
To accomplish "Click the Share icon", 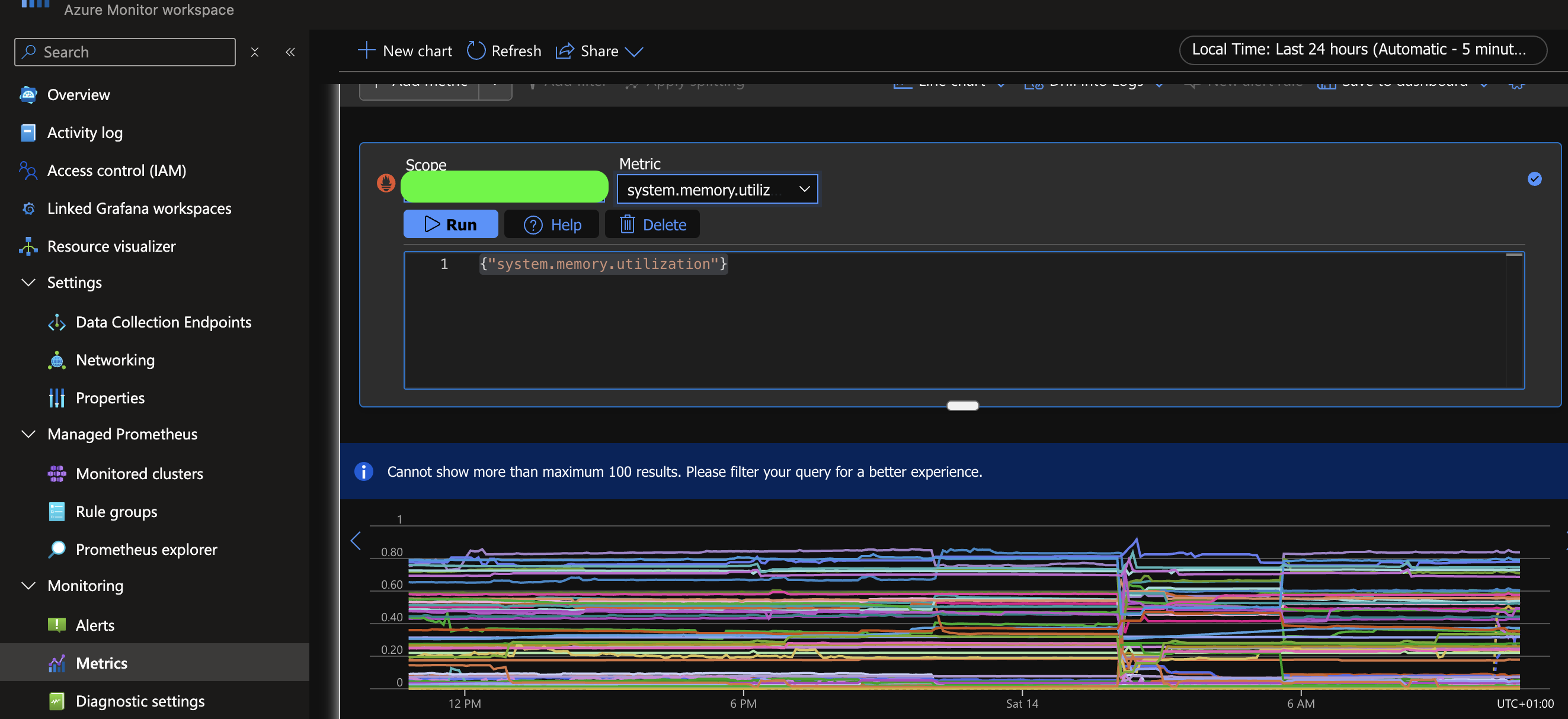I will pyautogui.click(x=565, y=51).
